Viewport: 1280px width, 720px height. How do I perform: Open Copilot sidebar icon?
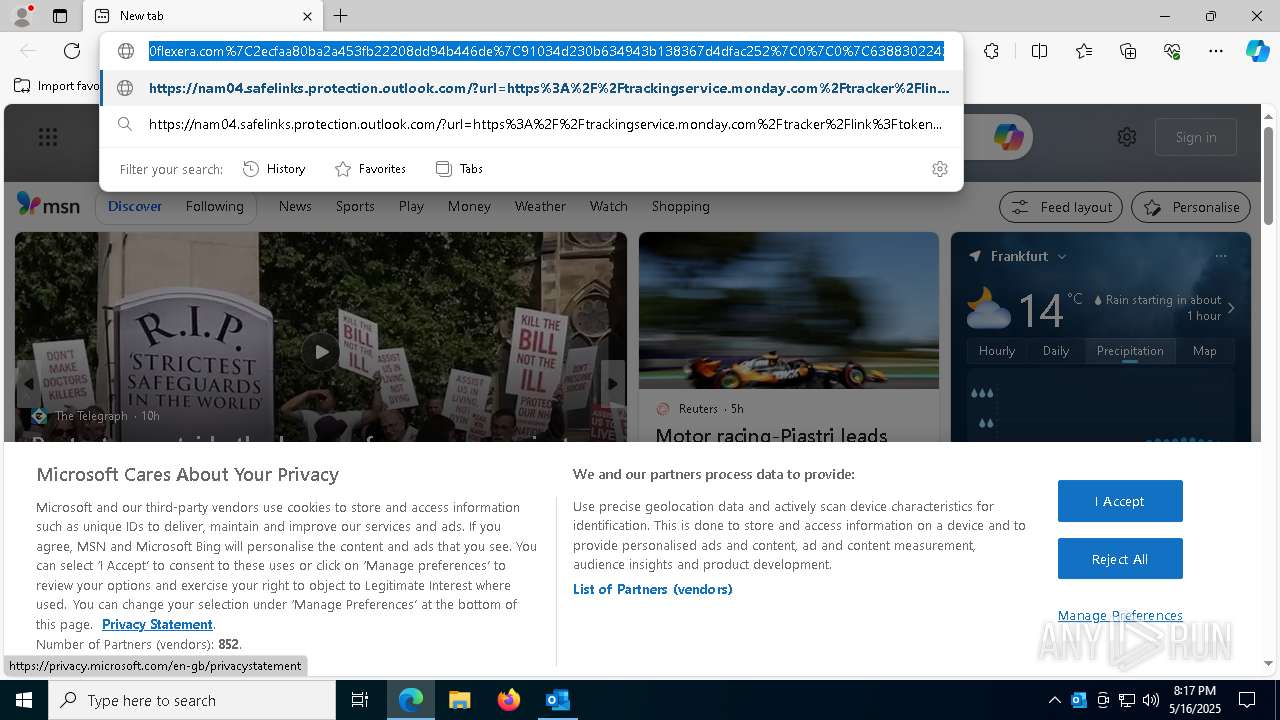point(1257,51)
